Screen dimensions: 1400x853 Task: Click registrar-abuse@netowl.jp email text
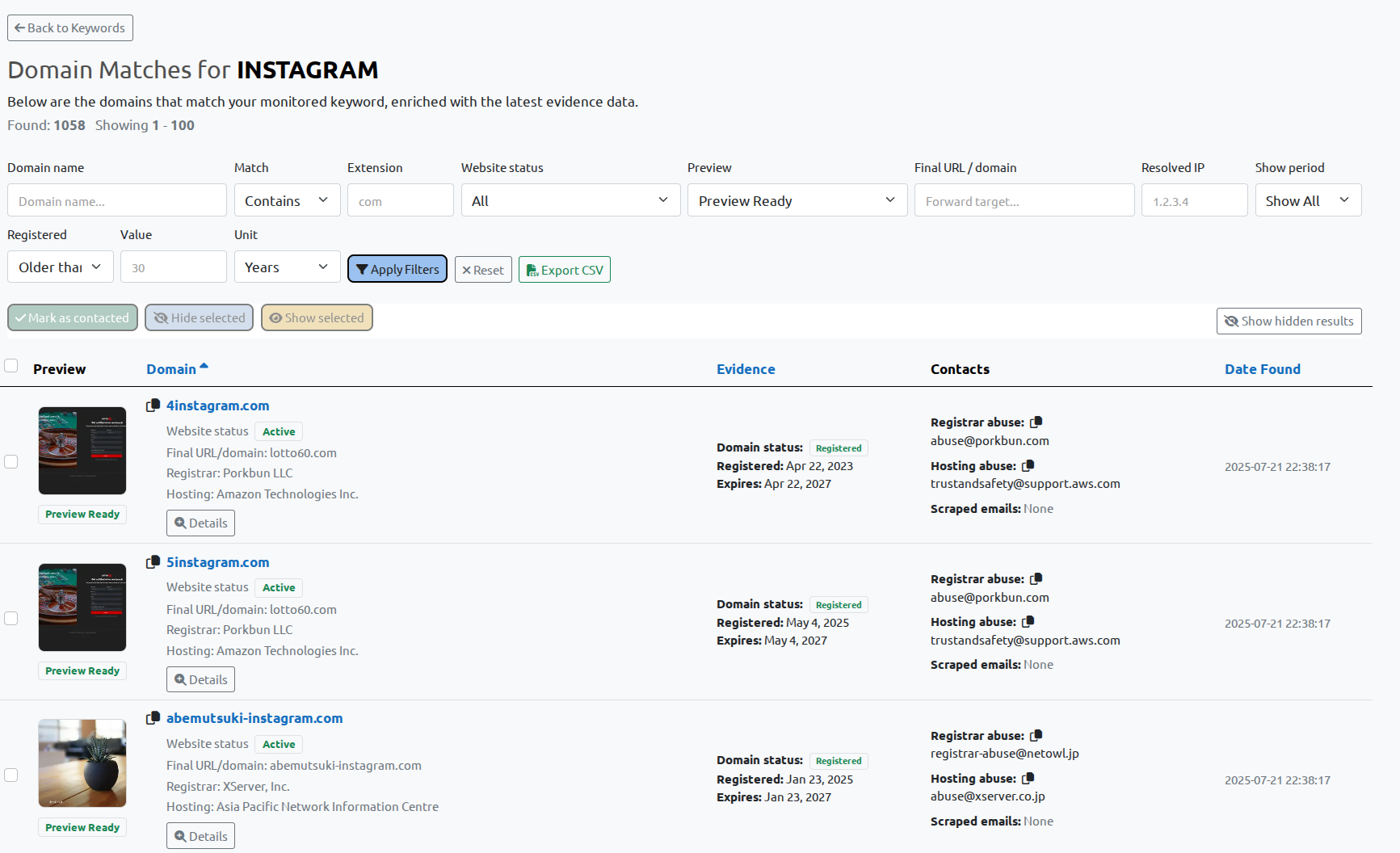click(1004, 754)
